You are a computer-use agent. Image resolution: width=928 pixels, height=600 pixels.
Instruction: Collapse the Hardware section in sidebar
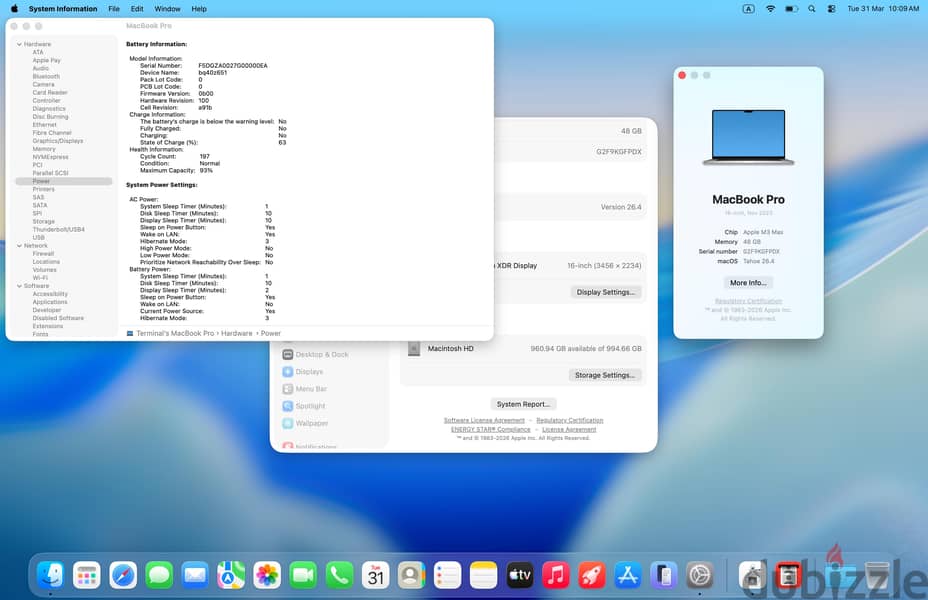pos(20,44)
